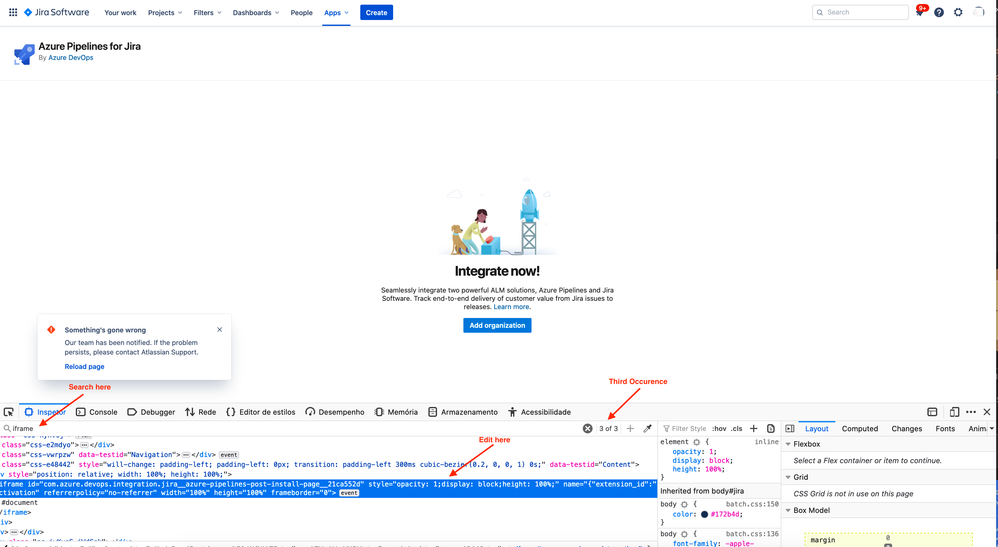The width and height of the screenshot is (998, 547).
Task: Clear the inspector search field
Action: coord(587,429)
